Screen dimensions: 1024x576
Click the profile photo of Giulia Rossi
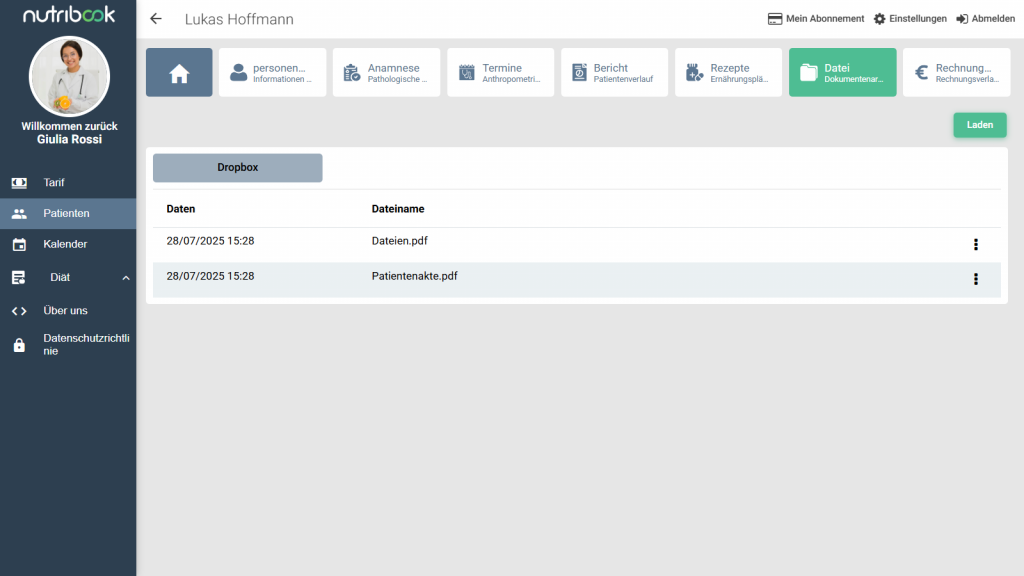point(69,77)
